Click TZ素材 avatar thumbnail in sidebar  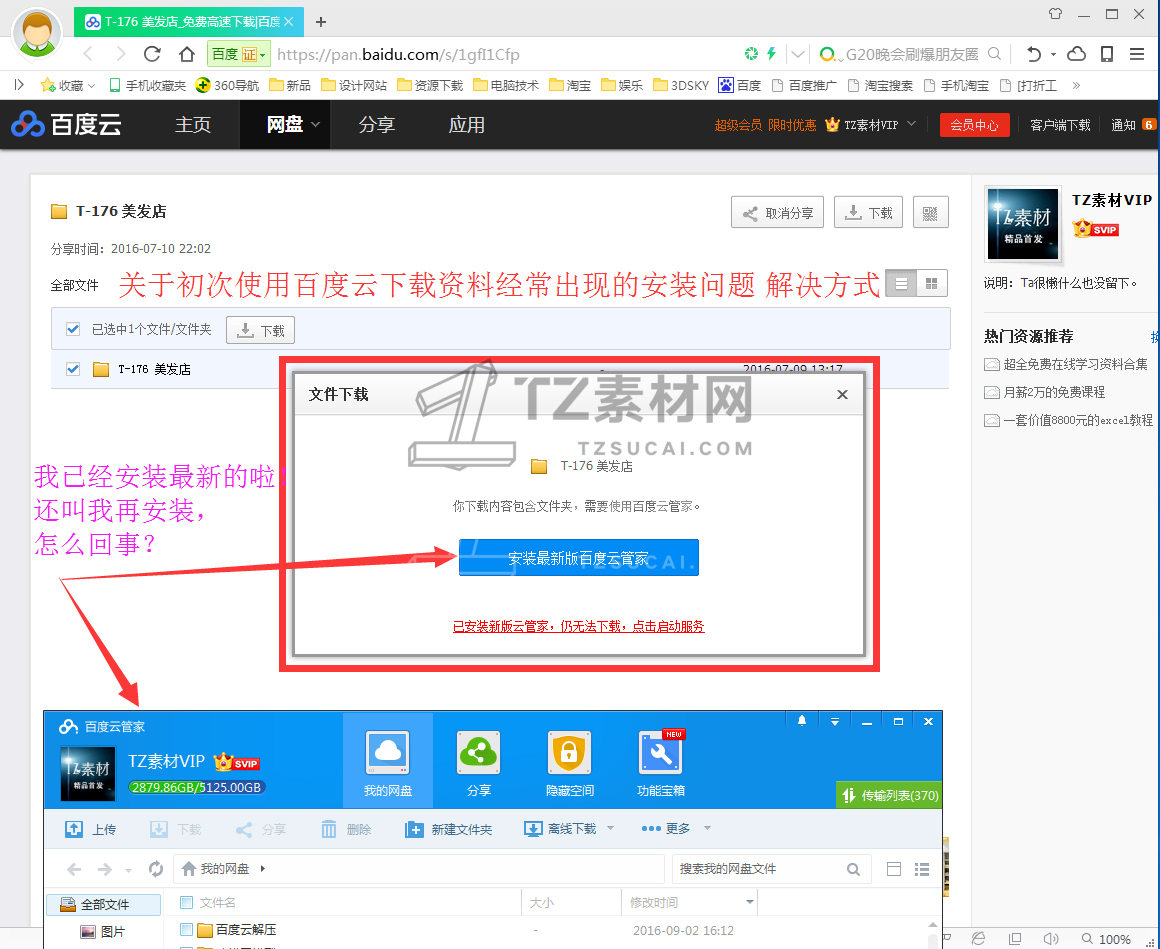tap(1023, 224)
